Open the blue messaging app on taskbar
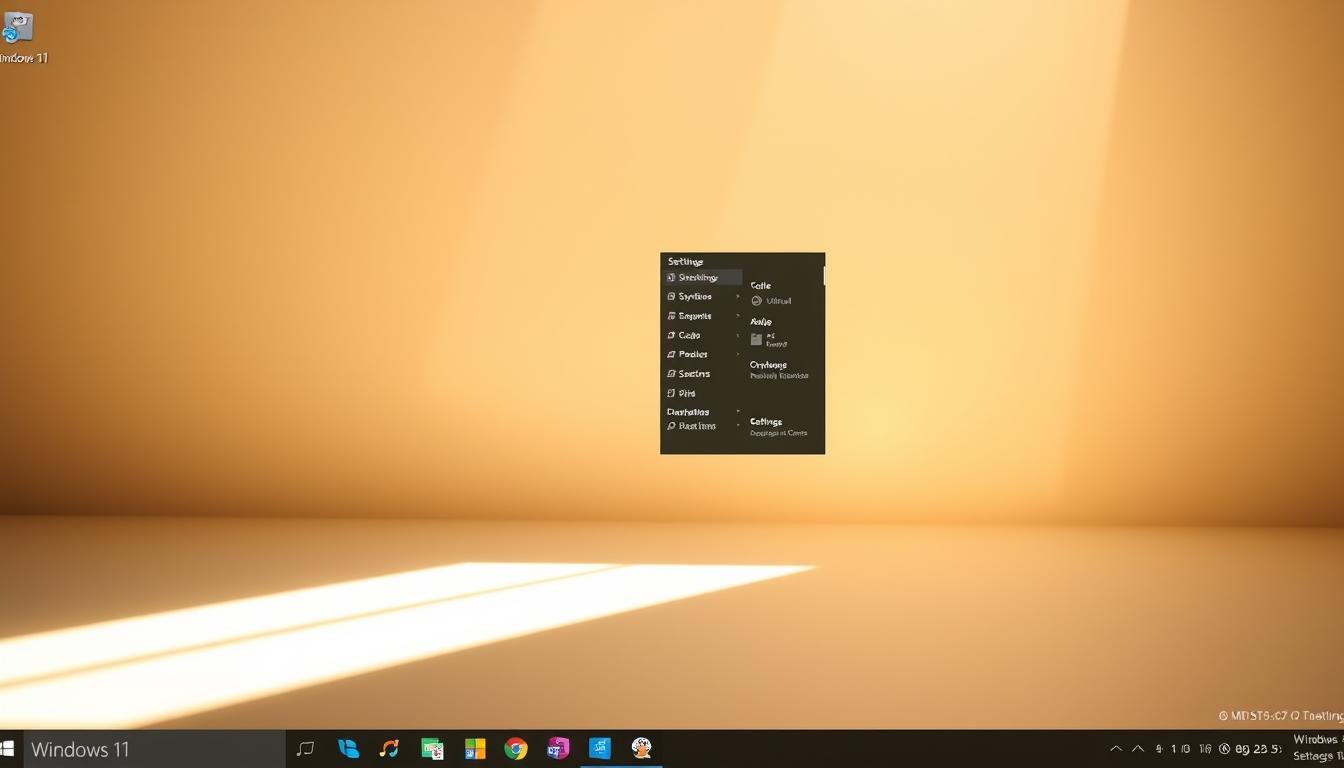The height and width of the screenshot is (768, 1344). pos(348,747)
